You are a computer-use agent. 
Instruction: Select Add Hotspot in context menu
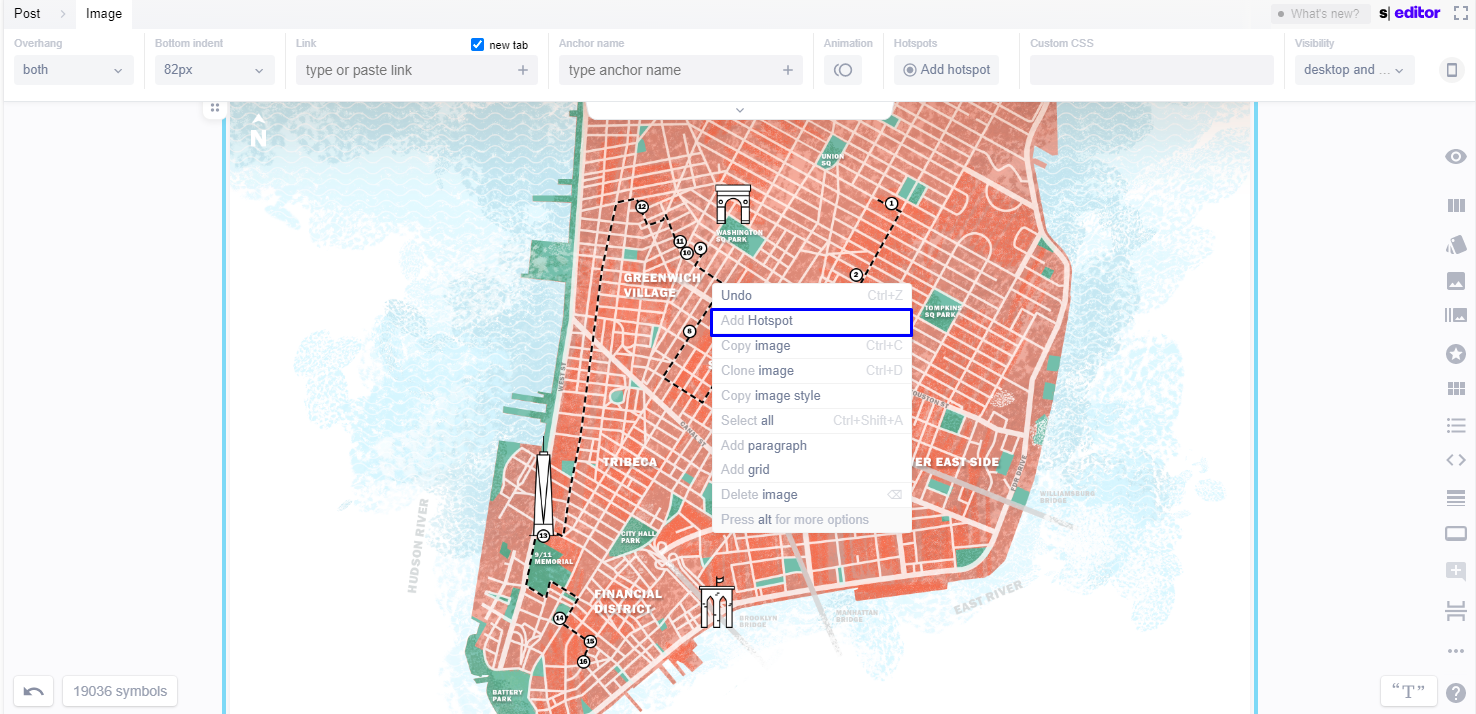pos(812,321)
